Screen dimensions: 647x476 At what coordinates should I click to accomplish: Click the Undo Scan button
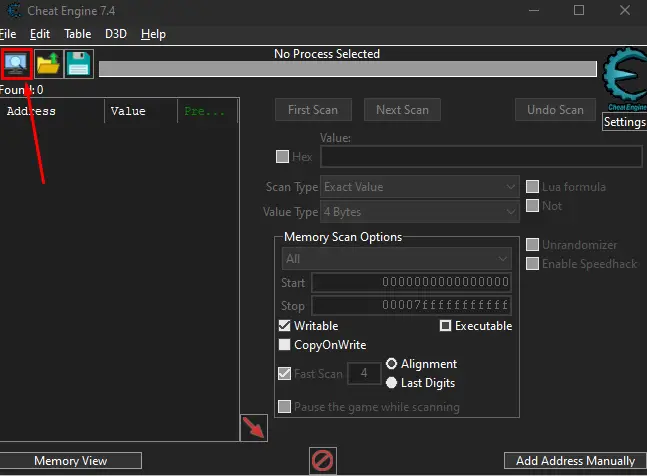click(x=555, y=110)
